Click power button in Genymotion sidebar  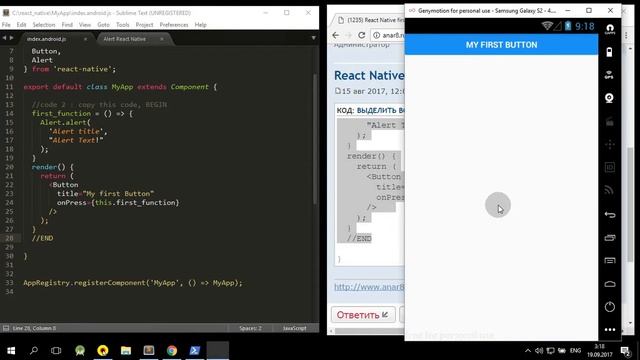[x=610, y=307]
